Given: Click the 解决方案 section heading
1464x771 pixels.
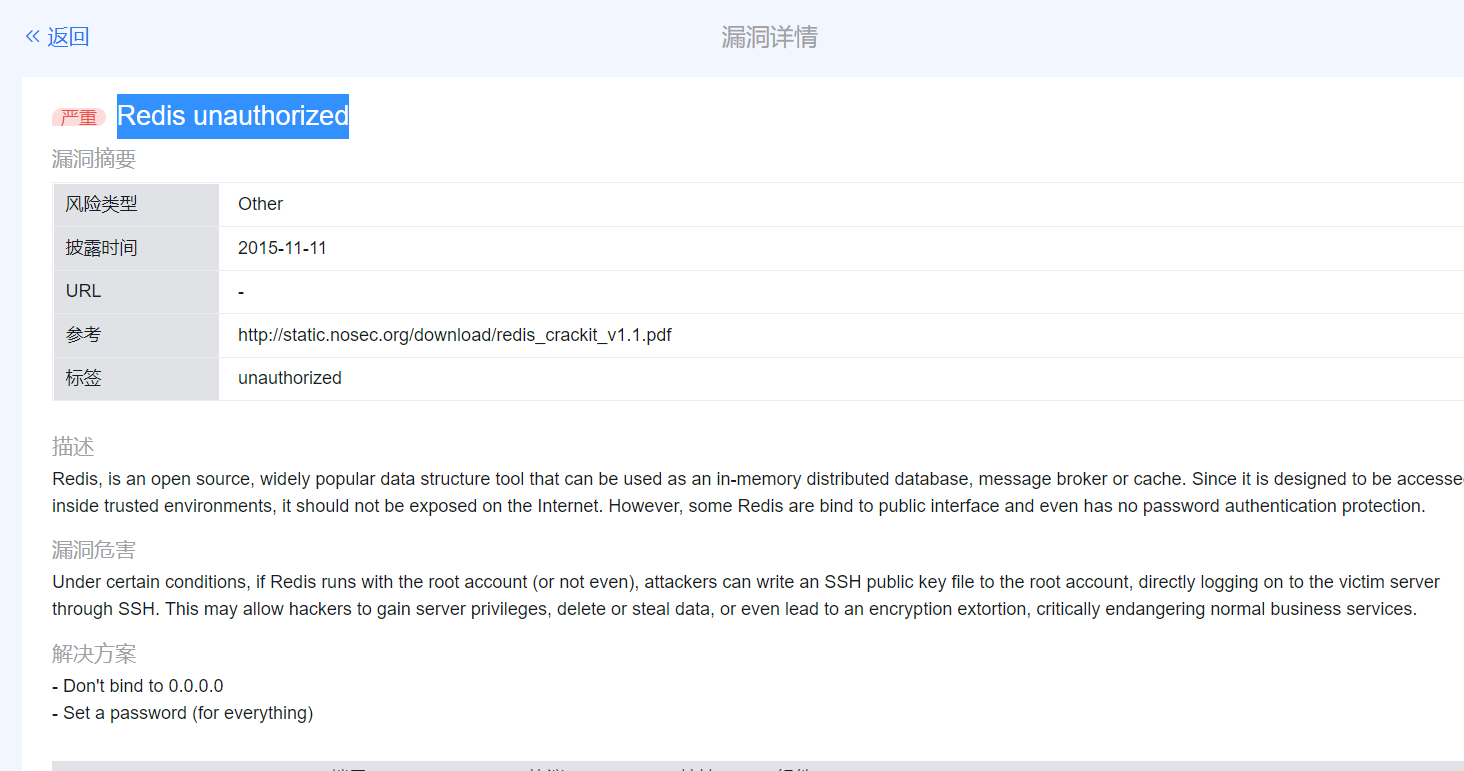Looking at the screenshot, I should [93, 653].
